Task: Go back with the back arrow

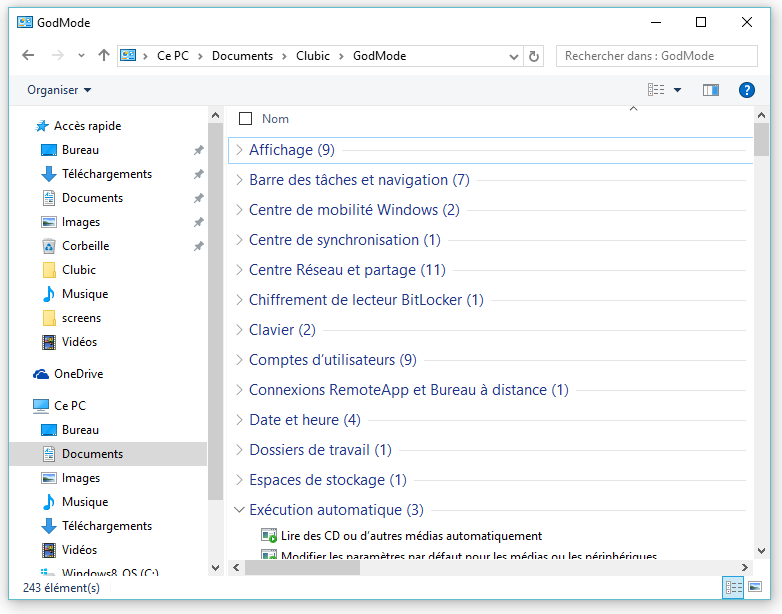Action: (28, 55)
